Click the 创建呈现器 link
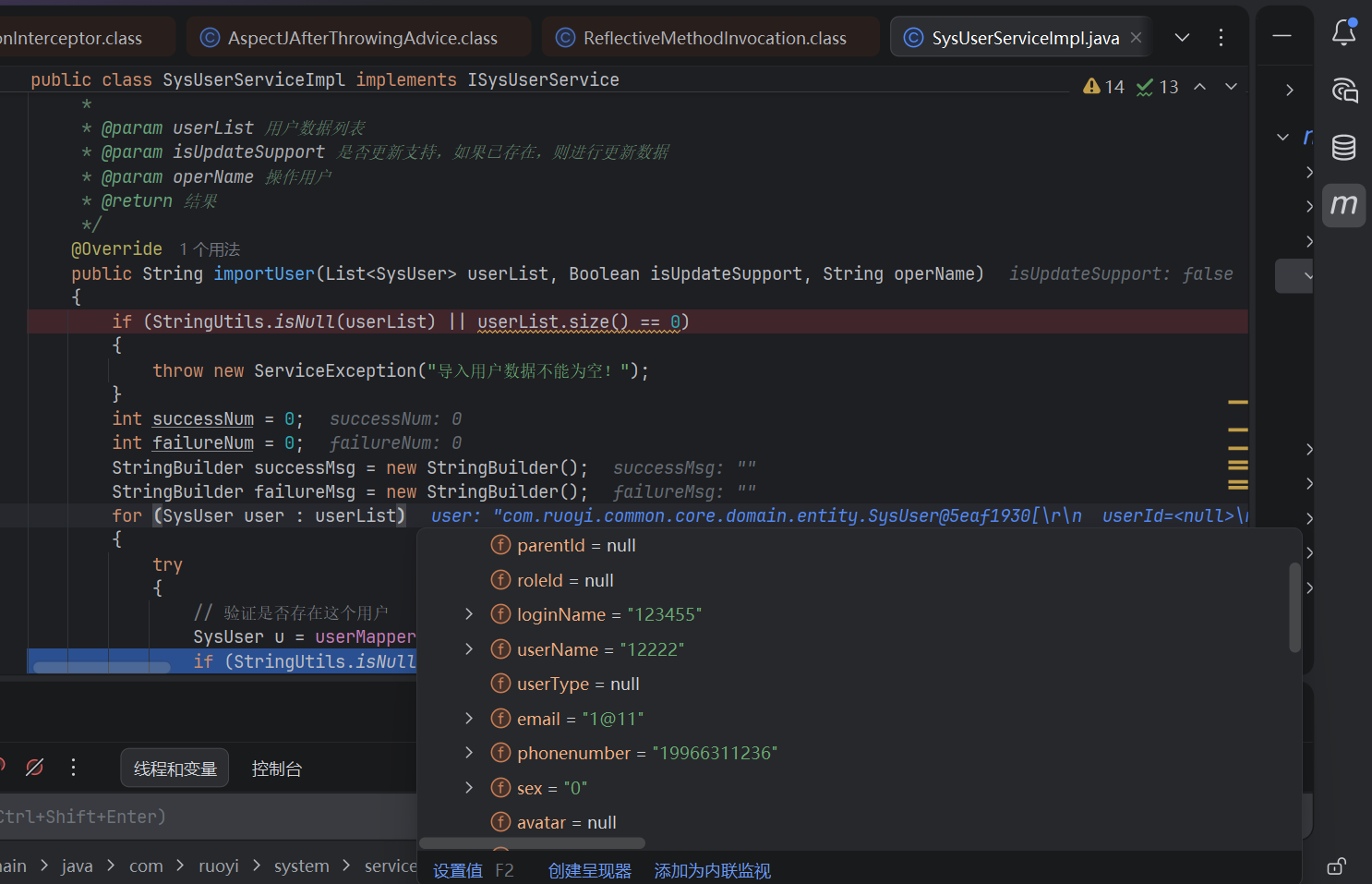The image size is (1372, 884). 590,870
